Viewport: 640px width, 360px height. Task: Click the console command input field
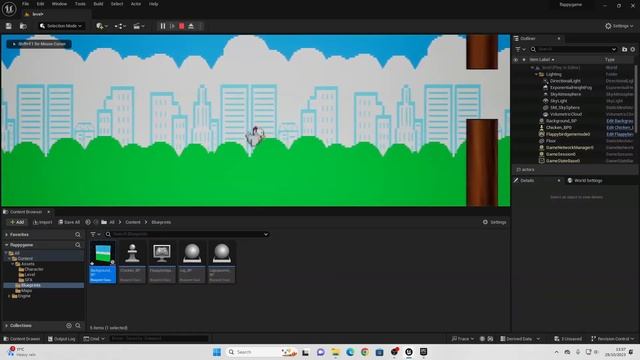click(x=159, y=339)
